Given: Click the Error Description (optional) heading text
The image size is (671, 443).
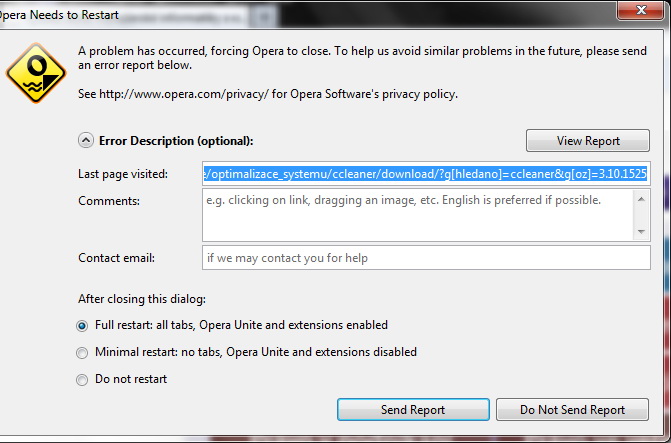Looking at the screenshot, I should (x=176, y=141).
